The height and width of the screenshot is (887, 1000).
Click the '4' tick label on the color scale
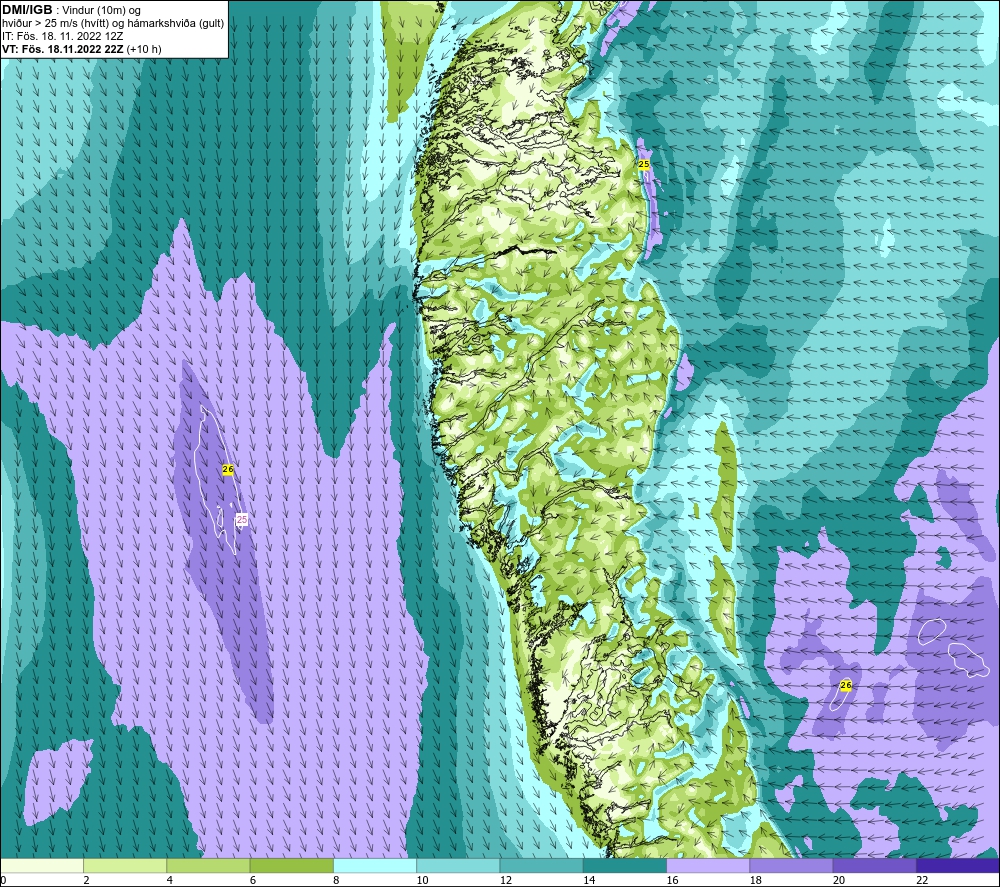(170, 881)
